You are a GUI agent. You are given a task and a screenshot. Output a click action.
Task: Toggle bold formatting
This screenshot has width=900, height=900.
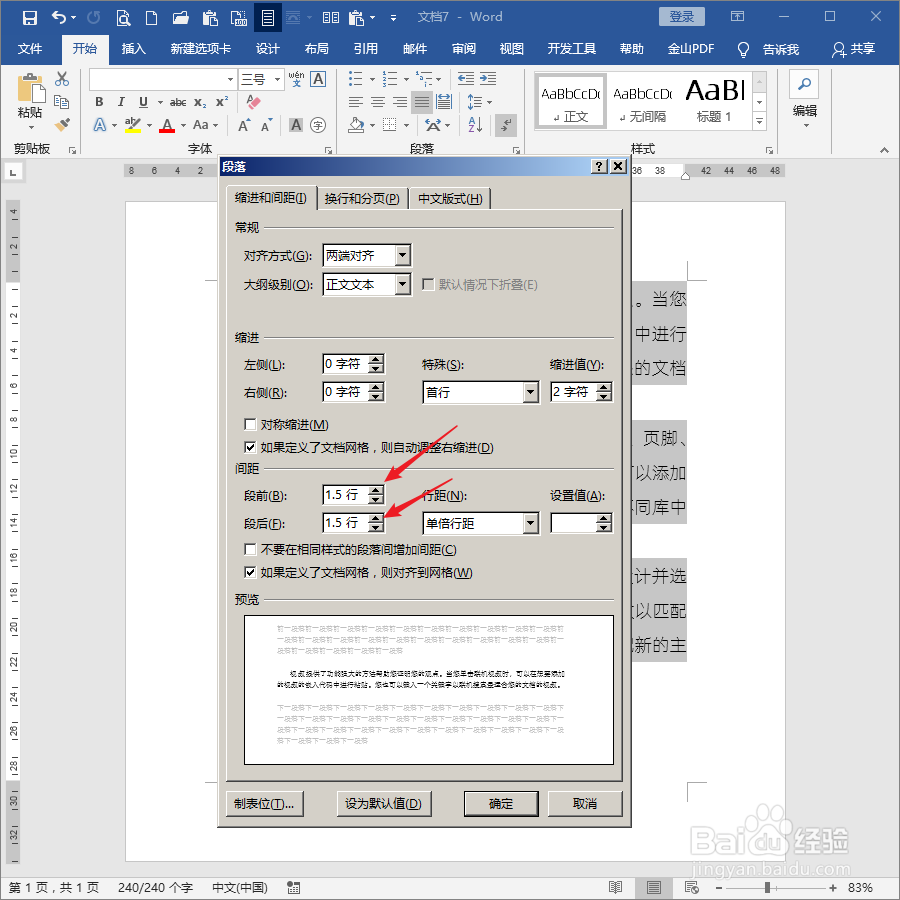pyautogui.click(x=99, y=102)
